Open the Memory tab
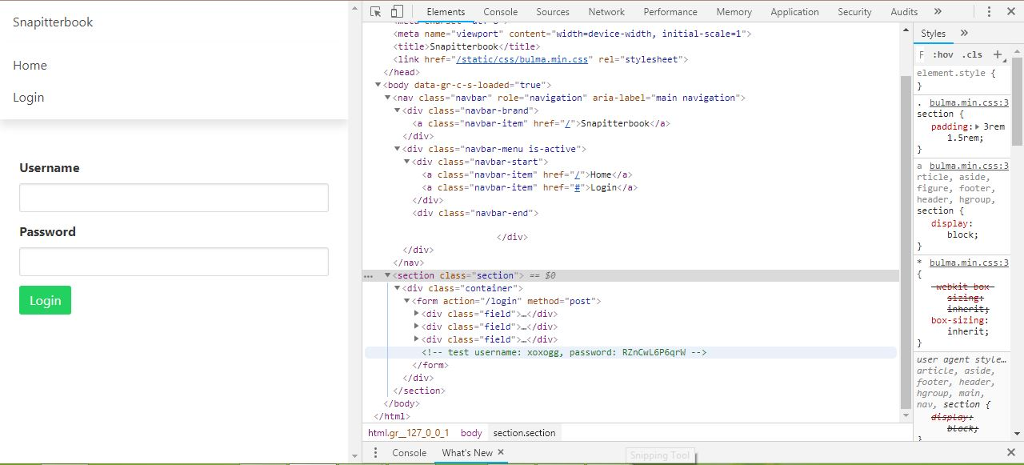Screen dimensions: 1024x465 tap(733, 12)
